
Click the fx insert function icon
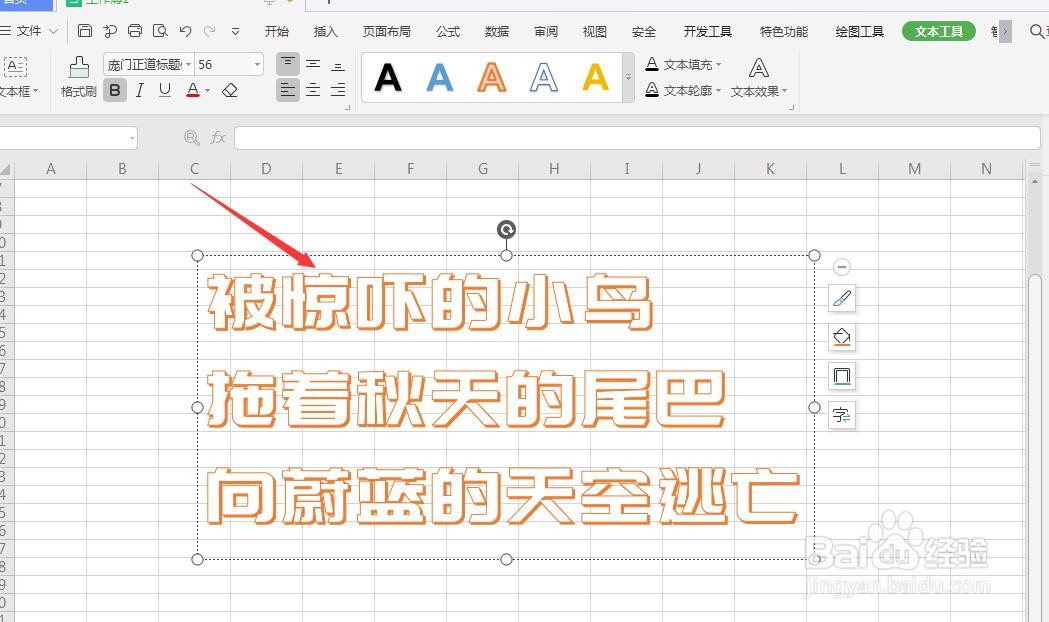pos(218,138)
